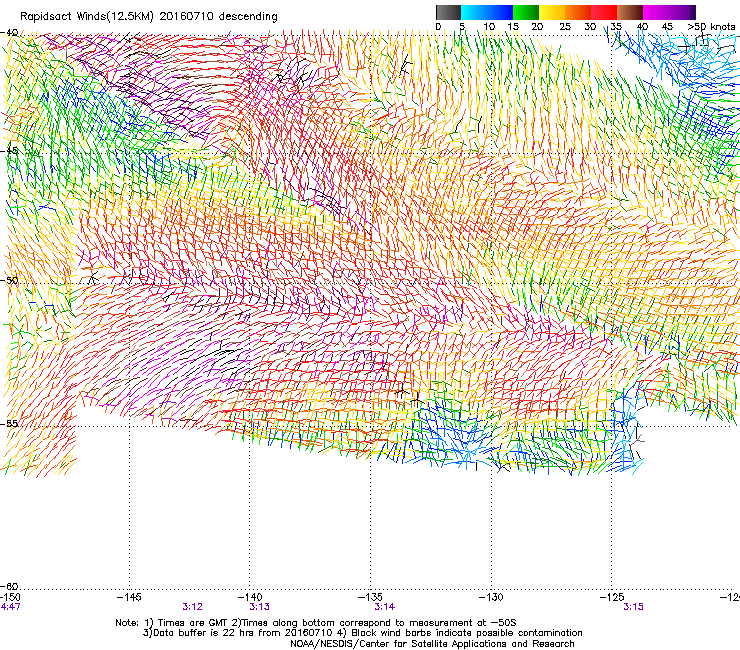Screen dimensions: 740x650
Task: Click the -45 latitude label
Action: point(9,151)
